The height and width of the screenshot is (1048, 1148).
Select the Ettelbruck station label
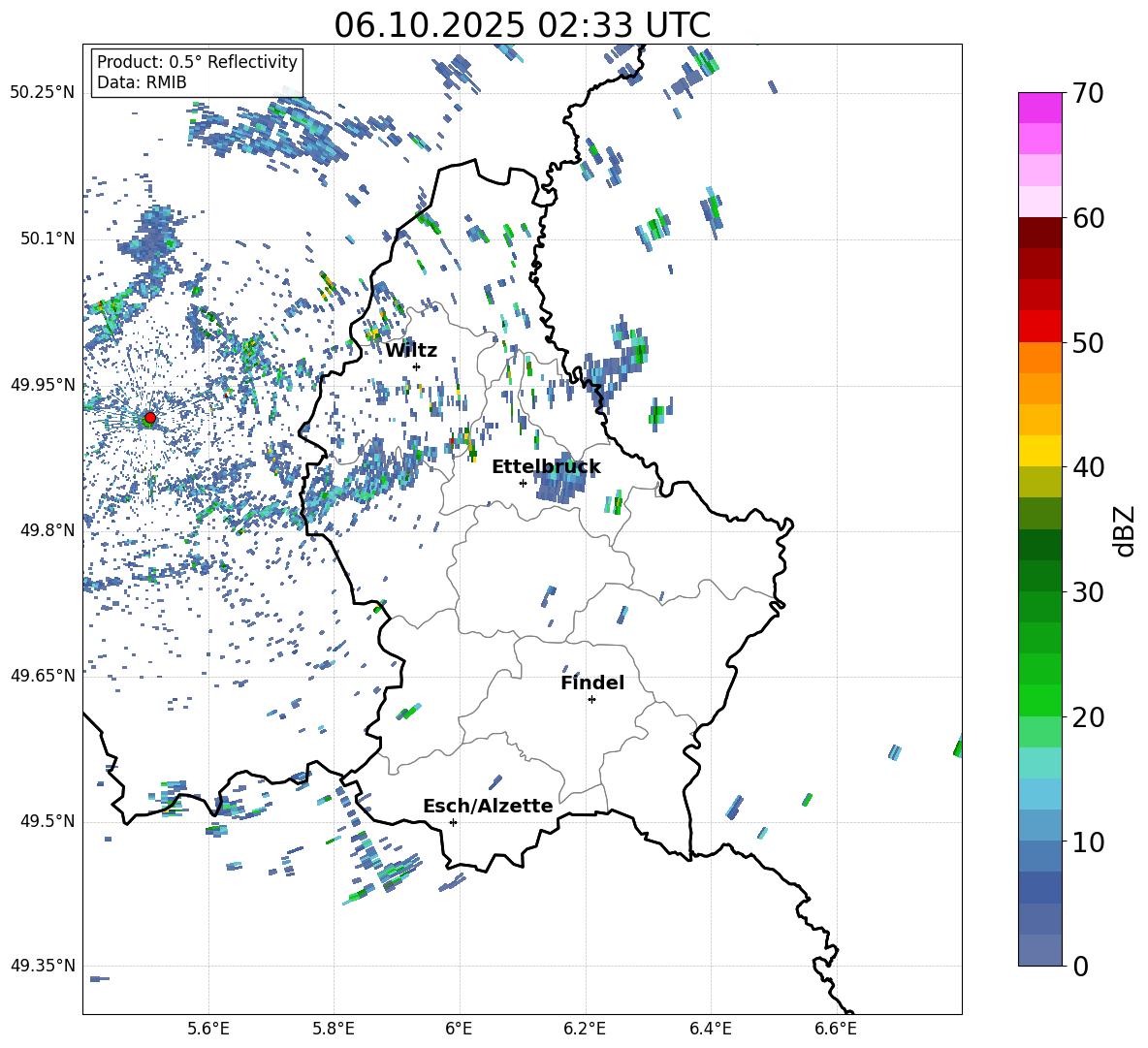click(546, 466)
